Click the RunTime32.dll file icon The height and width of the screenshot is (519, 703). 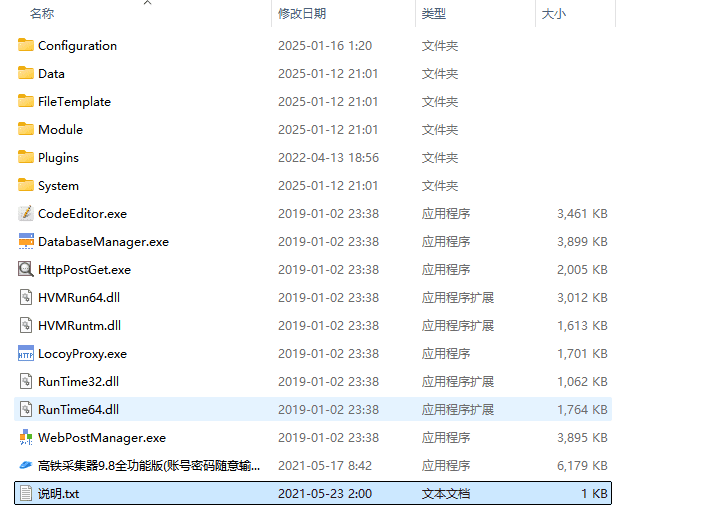[x=26, y=381]
